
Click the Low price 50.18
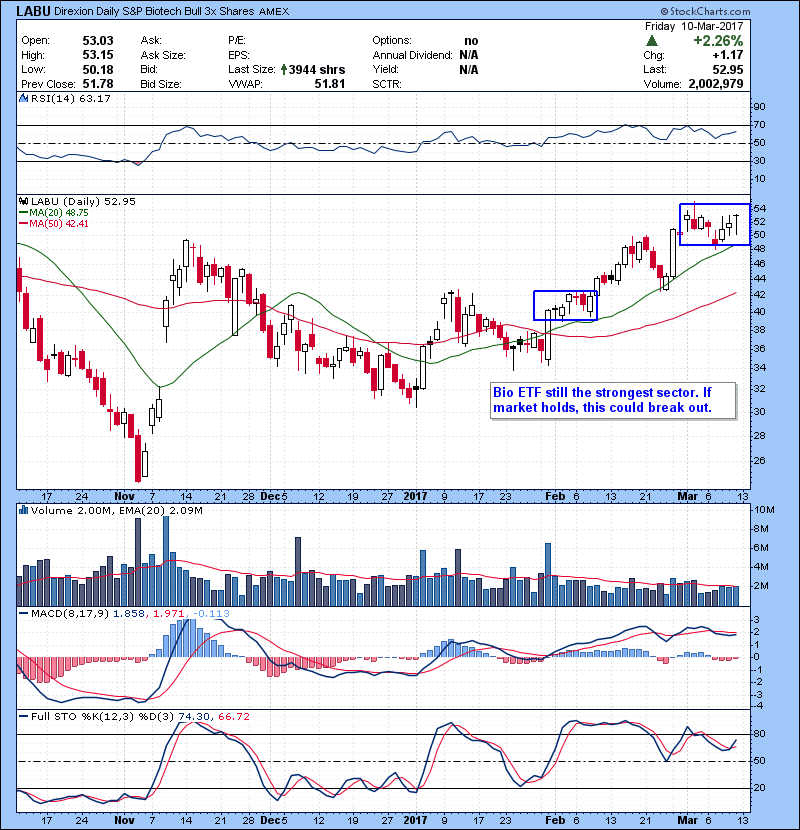click(98, 69)
